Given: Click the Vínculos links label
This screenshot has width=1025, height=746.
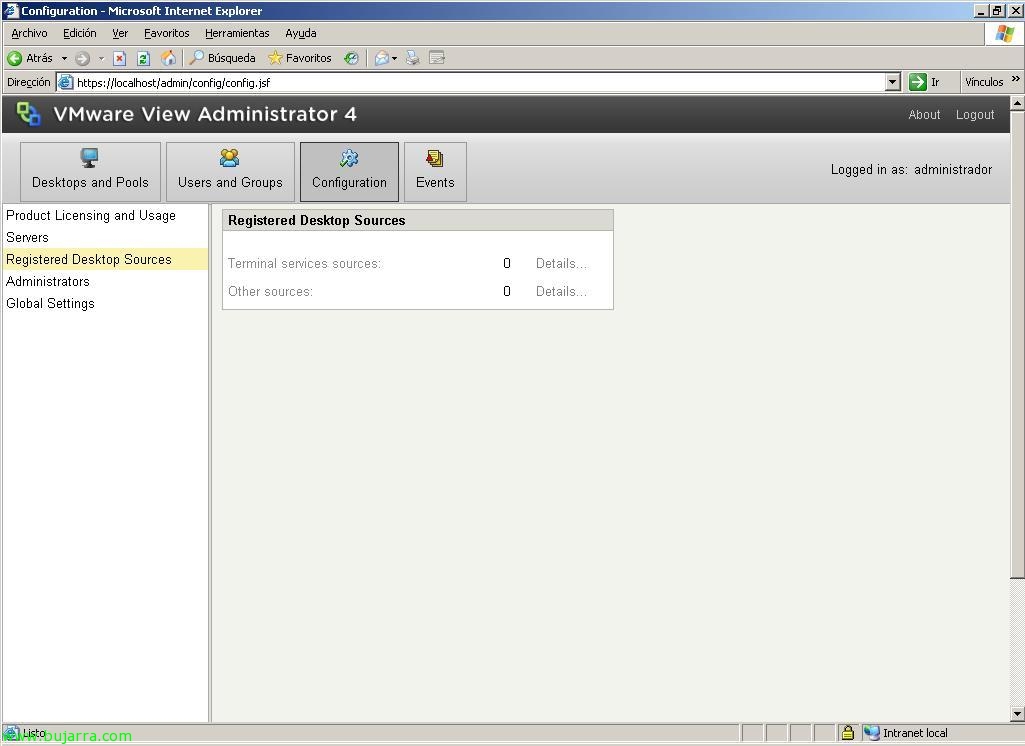Looking at the screenshot, I should 984,82.
